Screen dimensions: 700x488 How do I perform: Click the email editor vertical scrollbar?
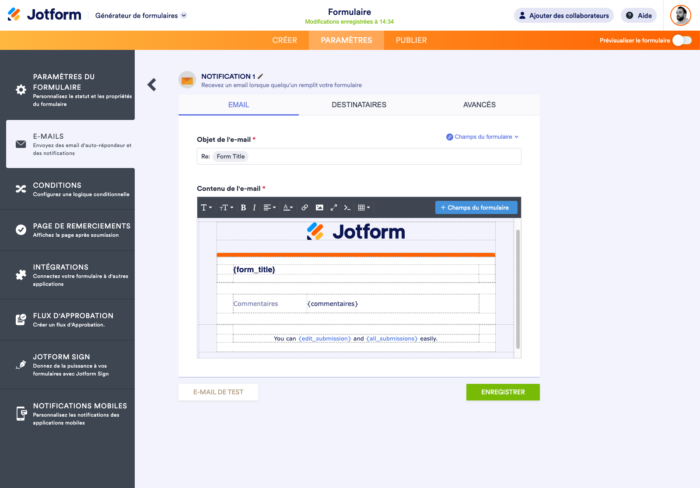point(518,289)
